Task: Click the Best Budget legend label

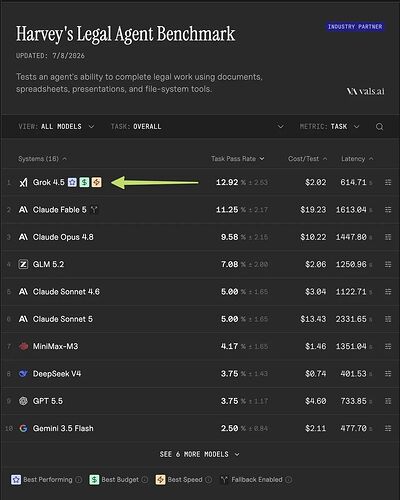Action: (120, 480)
